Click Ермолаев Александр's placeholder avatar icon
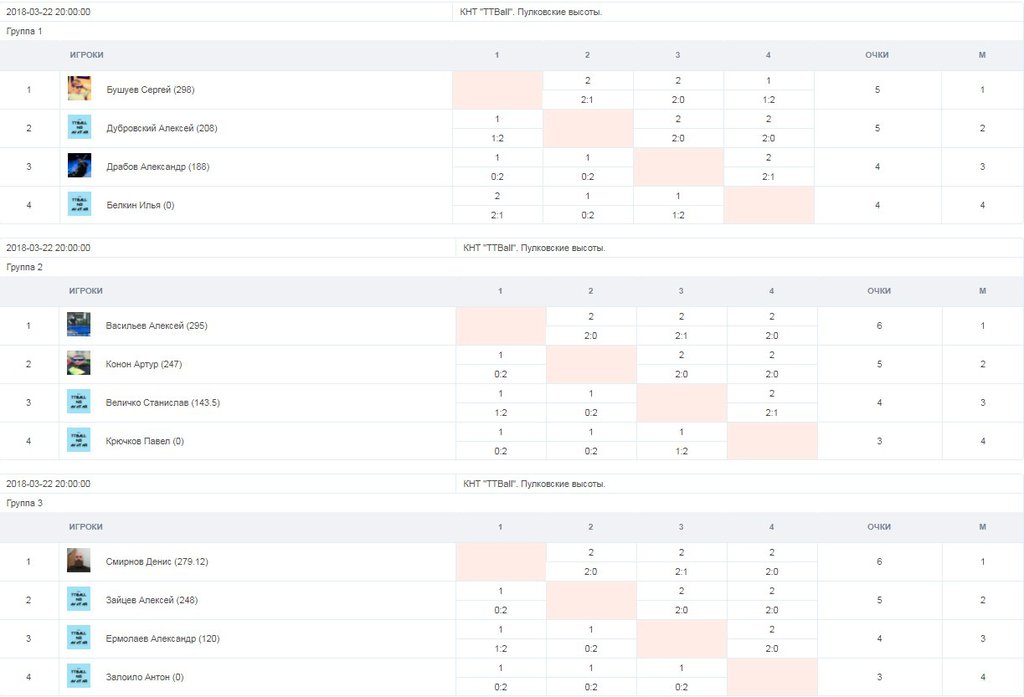The image size is (1024, 697). (x=79, y=638)
